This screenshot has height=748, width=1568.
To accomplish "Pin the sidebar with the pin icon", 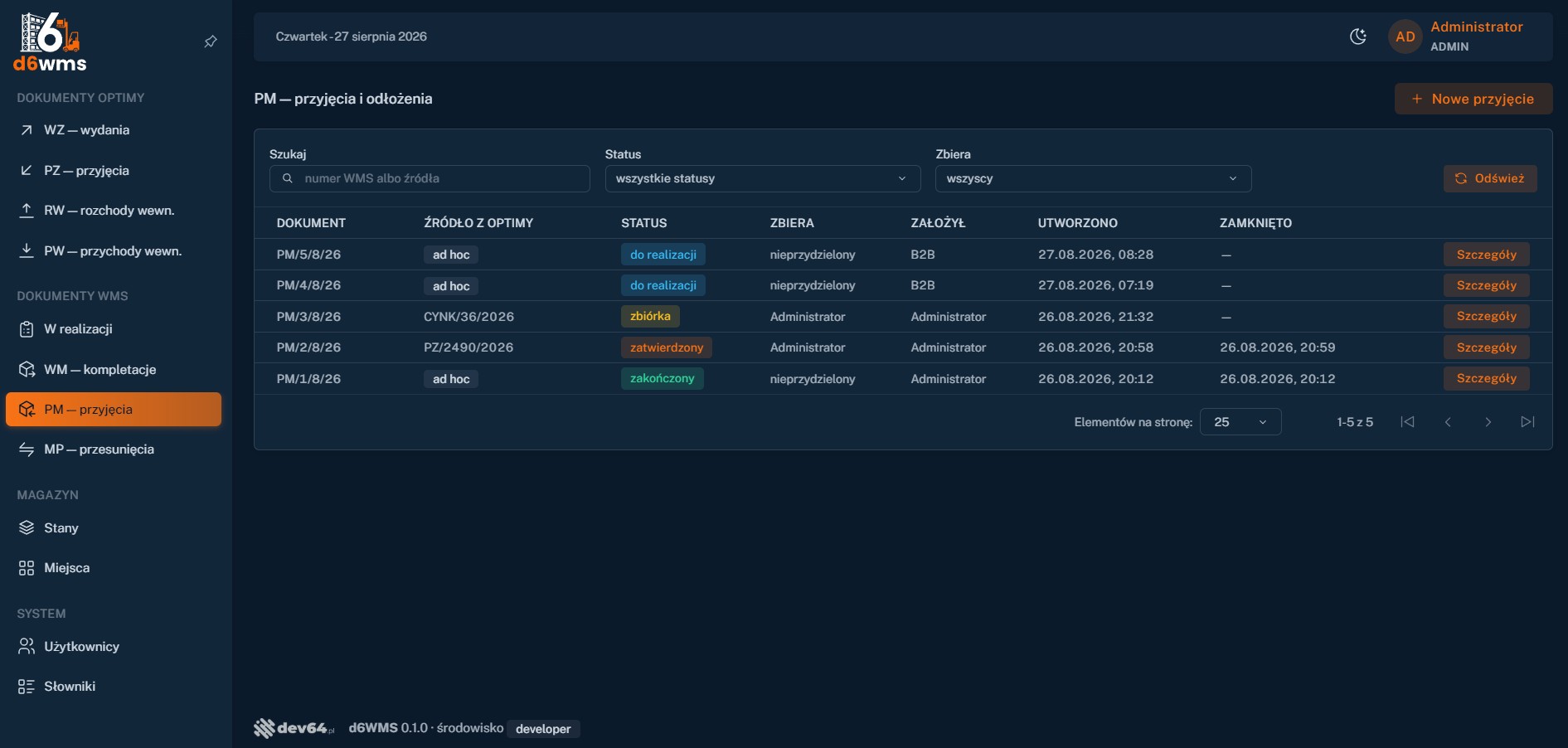I will (211, 41).
